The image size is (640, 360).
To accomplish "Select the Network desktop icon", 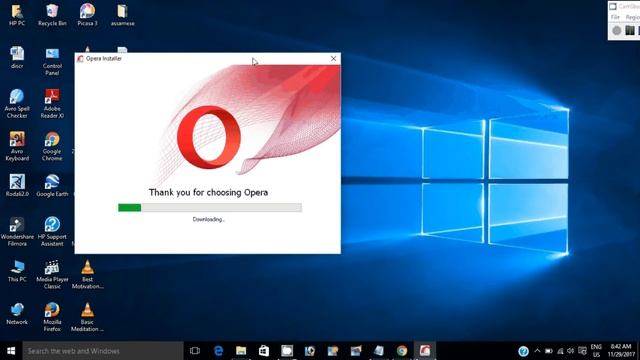I will [x=17, y=314].
